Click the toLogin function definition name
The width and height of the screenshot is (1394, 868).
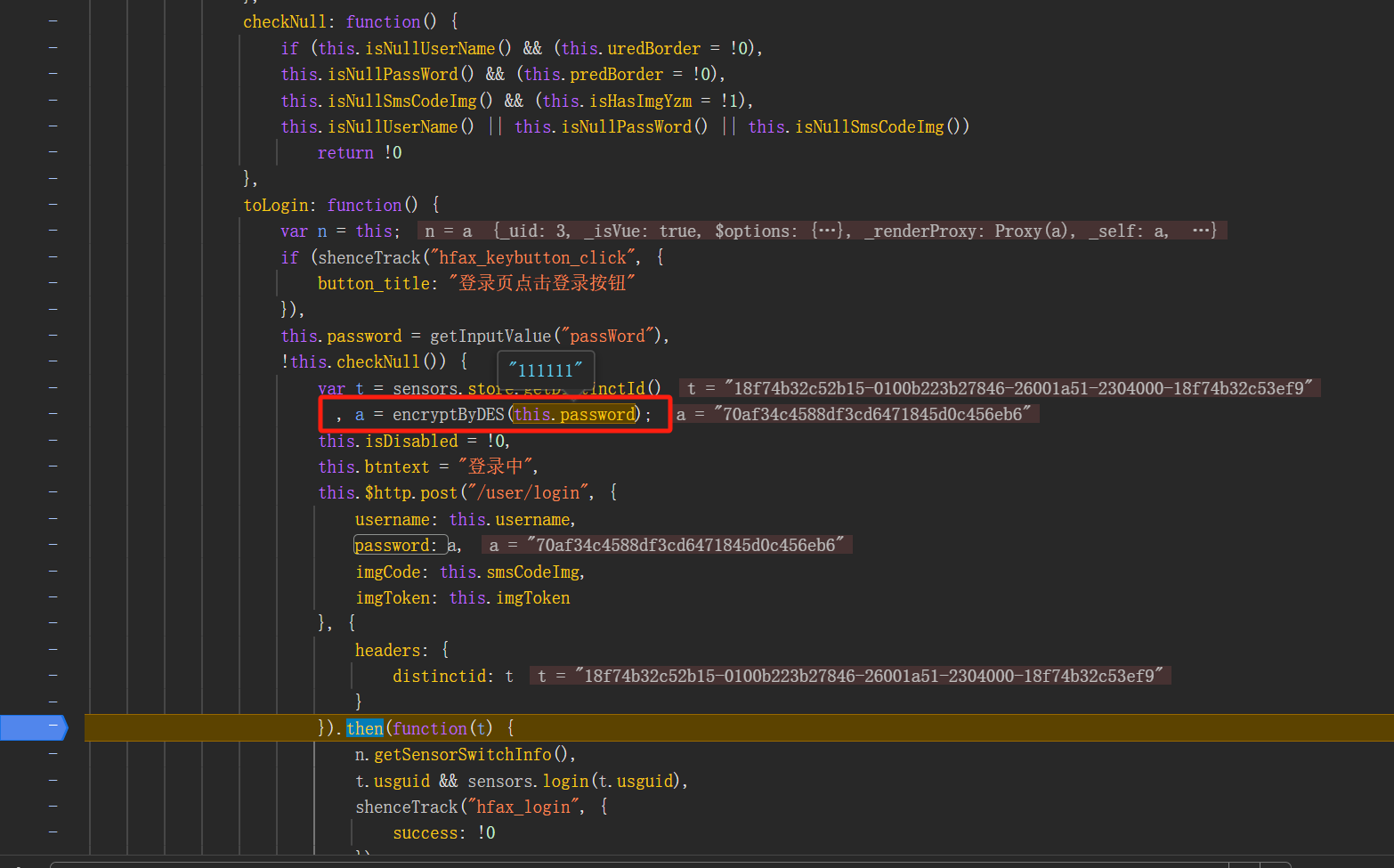[x=276, y=205]
